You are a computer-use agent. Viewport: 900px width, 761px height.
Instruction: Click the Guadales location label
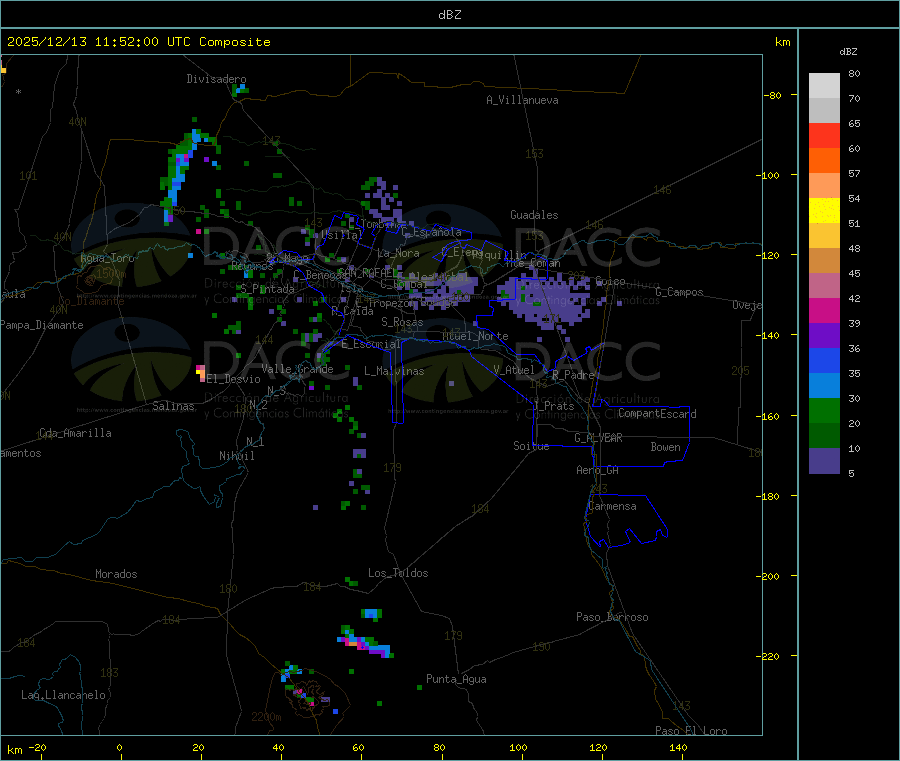coord(534,215)
